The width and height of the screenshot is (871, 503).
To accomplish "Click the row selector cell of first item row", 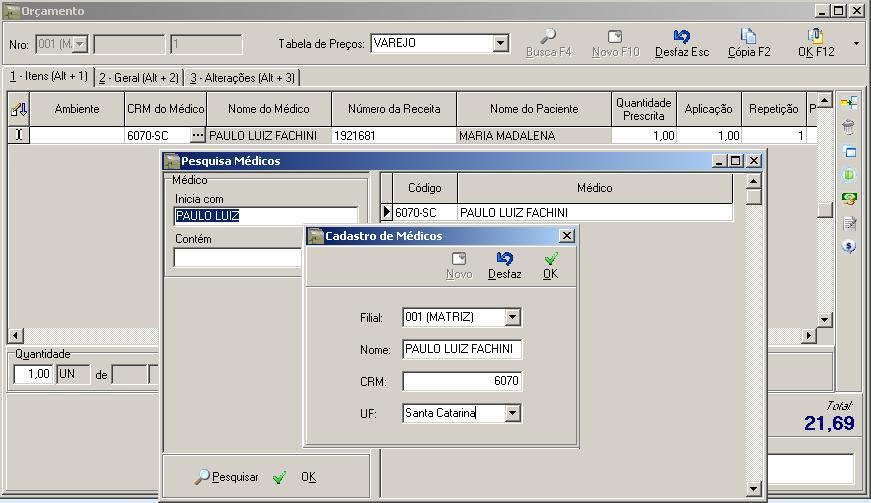I will point(19,135).
